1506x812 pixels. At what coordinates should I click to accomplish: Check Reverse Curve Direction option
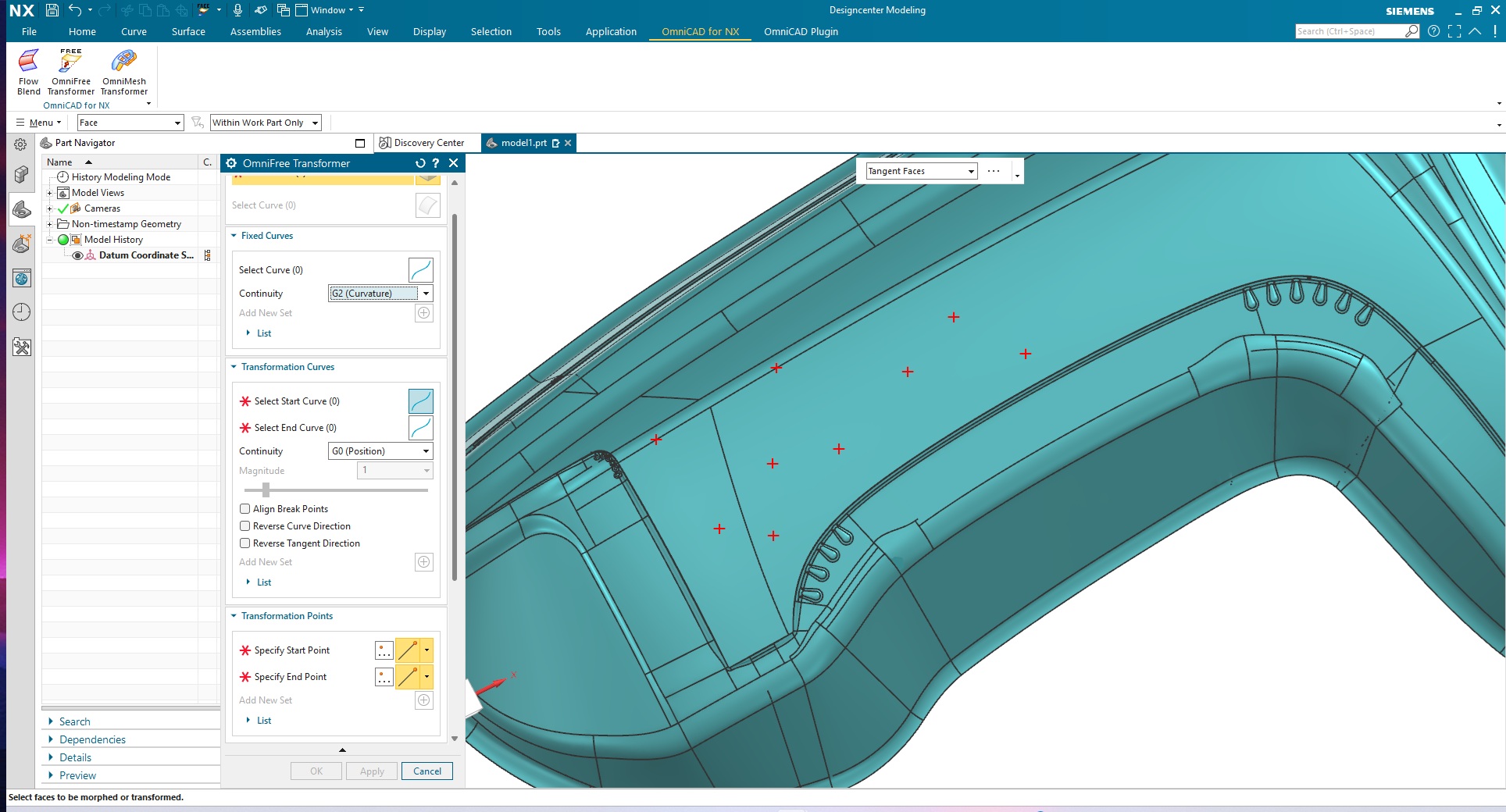point(245,526)
